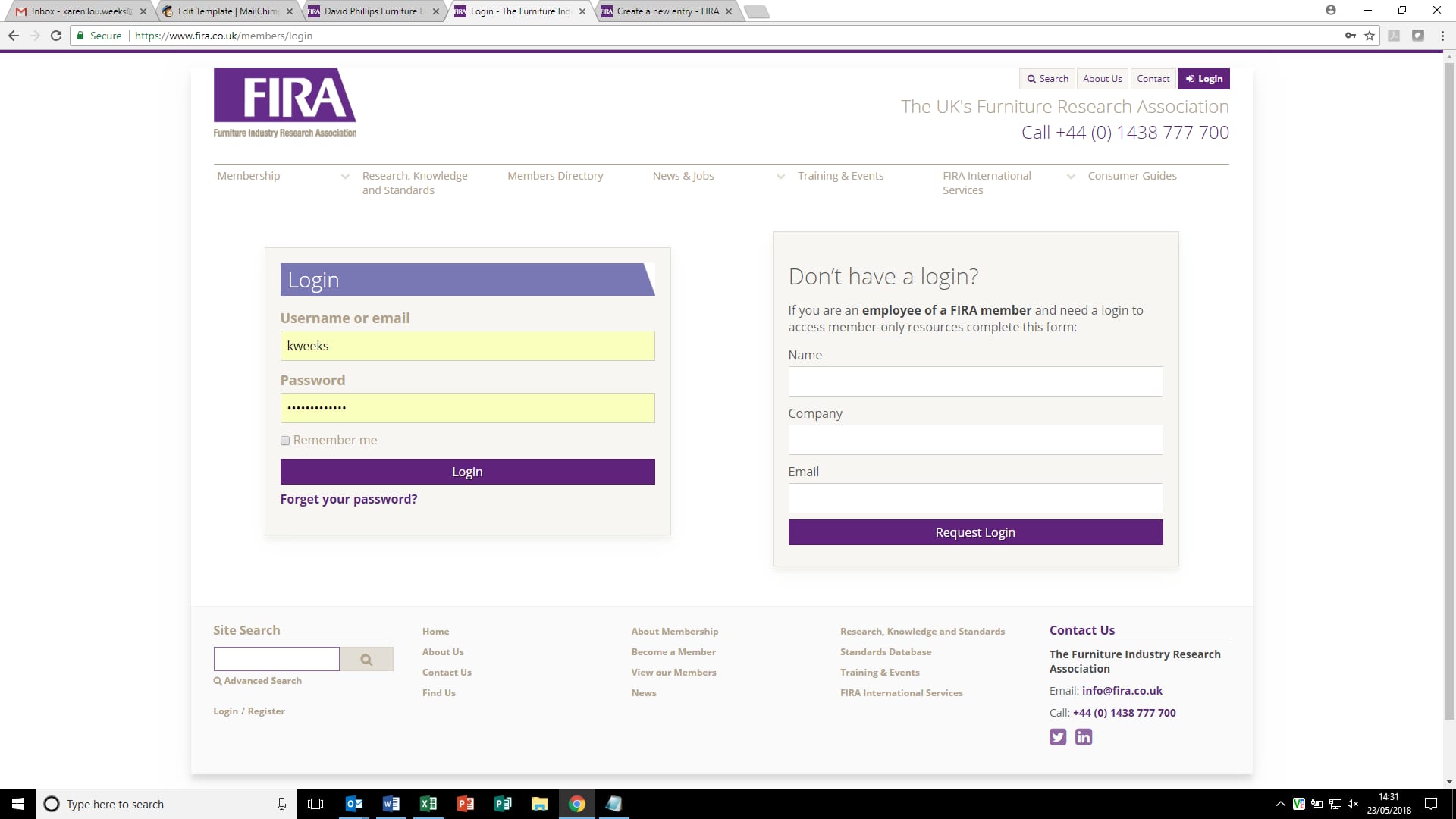Viewport: 1456px width, 819px height.
Task: Click the Forget your password link
Action: point(349,499)
